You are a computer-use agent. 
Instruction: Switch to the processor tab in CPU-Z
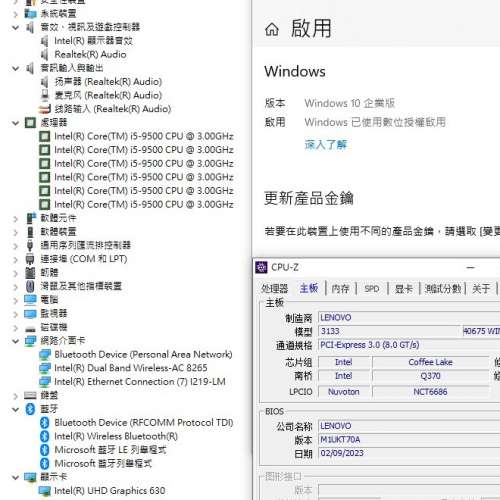pyautogui.click(x=274, y=289)
